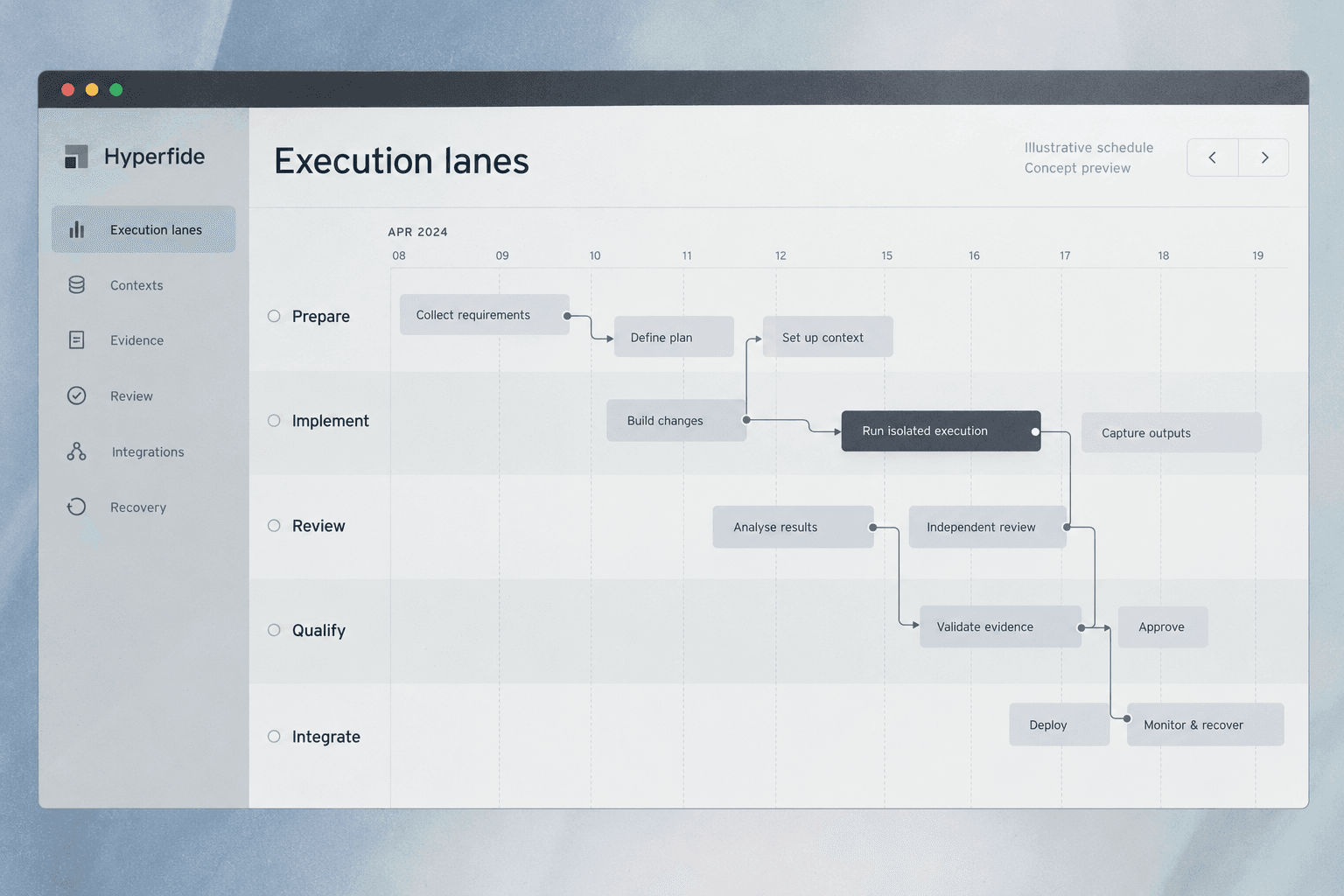Viewport: 1344px width, 896px height.
Task: Click the Contexts database icon
Action: tap(77, 285)
